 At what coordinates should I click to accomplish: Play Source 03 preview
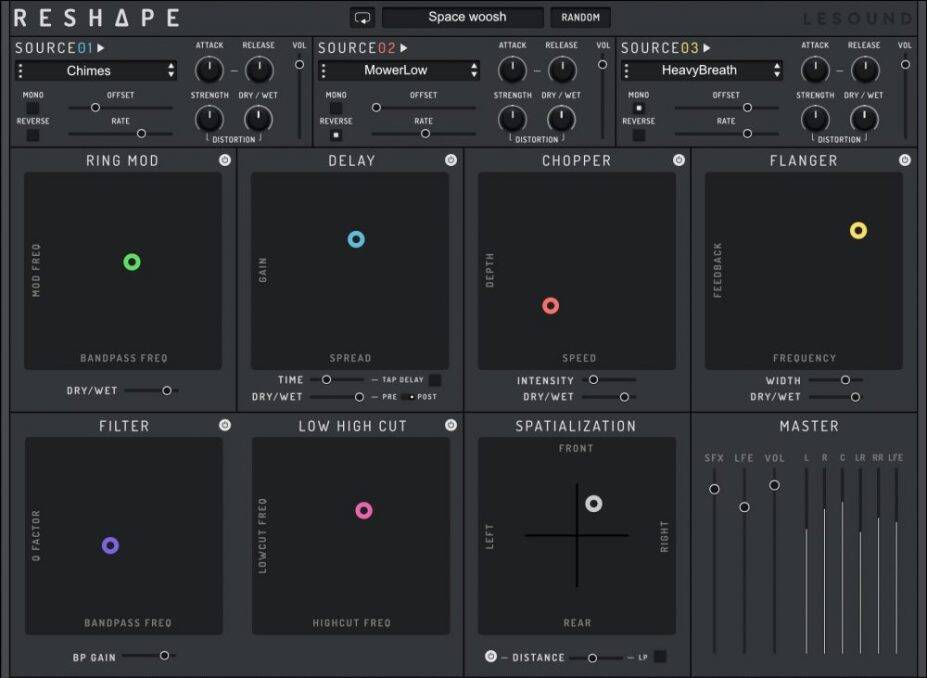click(x=706, y=48)
